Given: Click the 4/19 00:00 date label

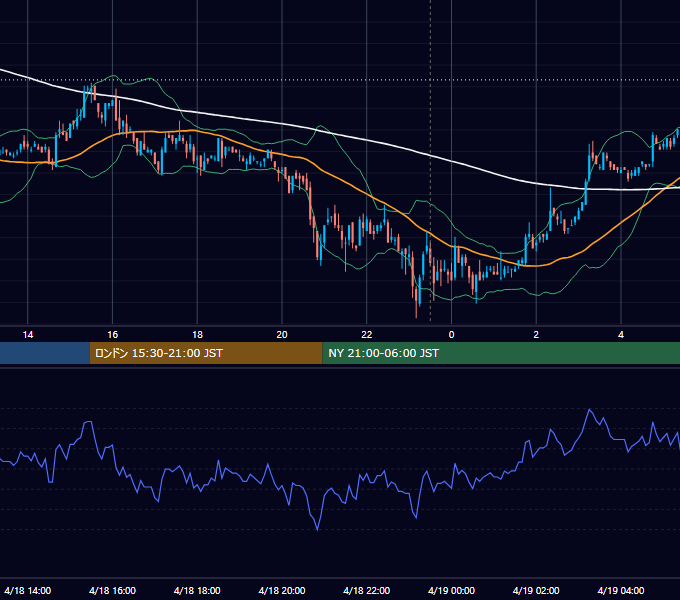Looking at the screenshot, I should click(x=451, y=590).
